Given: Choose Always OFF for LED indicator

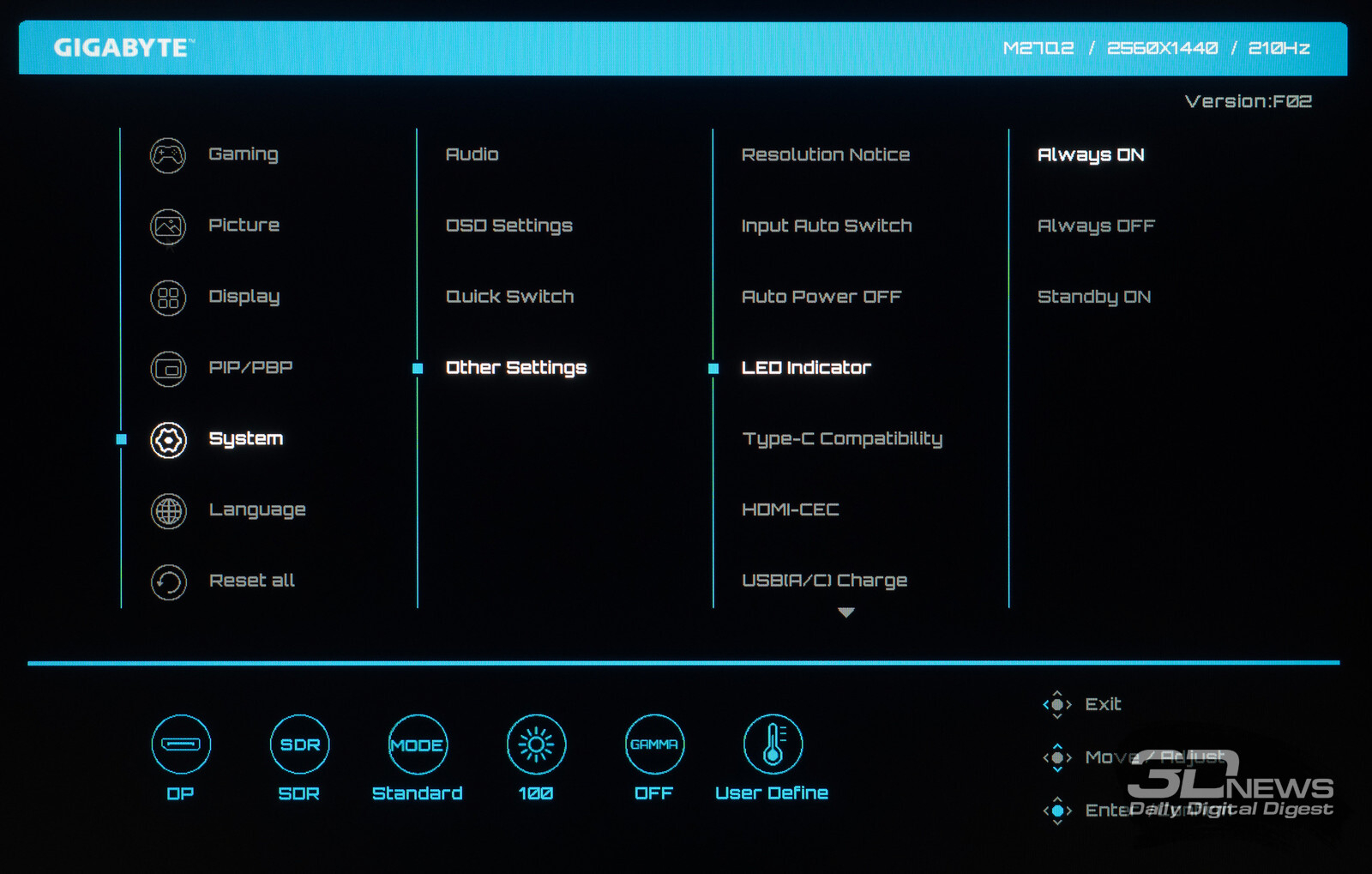Looking at the screenshot, I should [x=1095, y=226].
